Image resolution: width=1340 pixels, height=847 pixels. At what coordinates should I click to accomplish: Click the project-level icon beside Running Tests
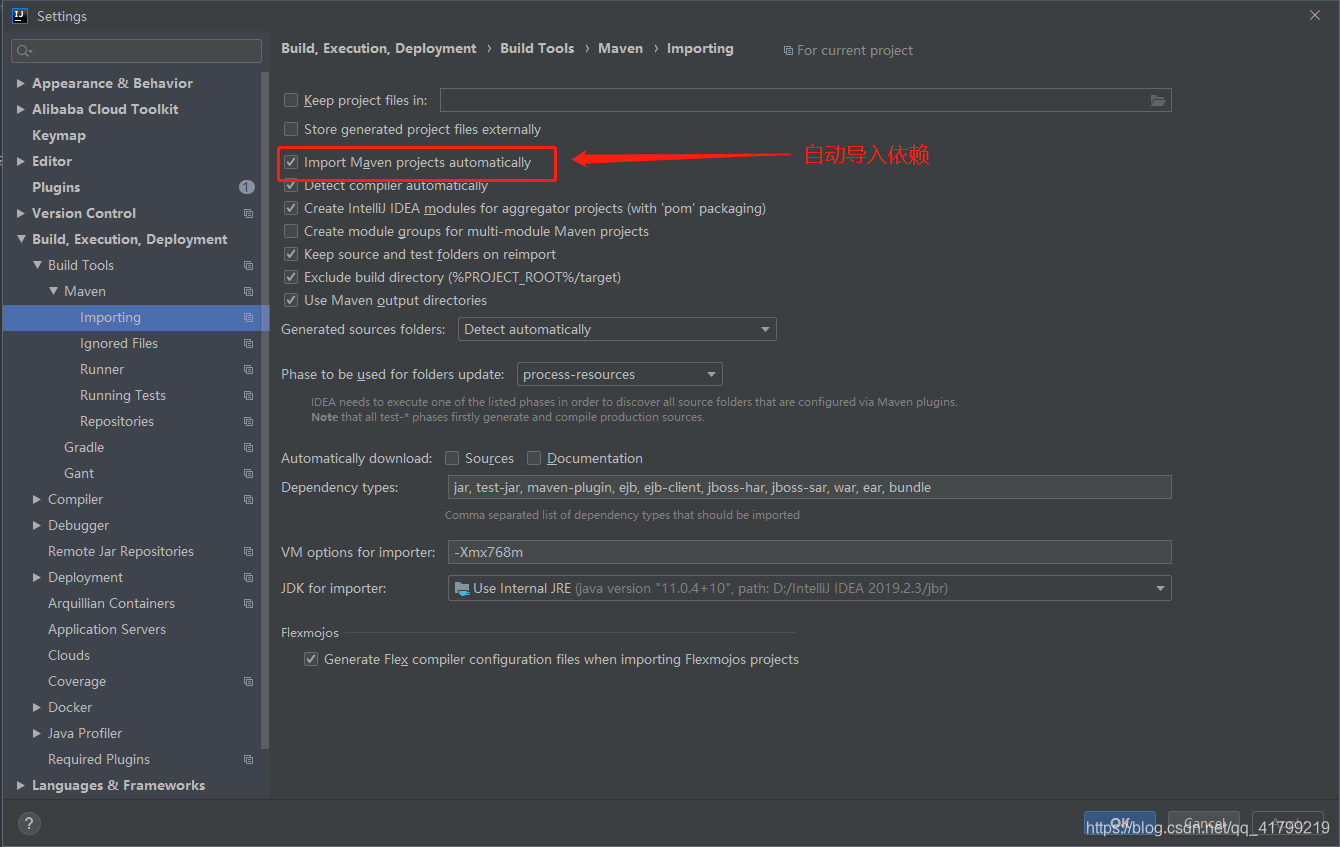tap(248, 395)
